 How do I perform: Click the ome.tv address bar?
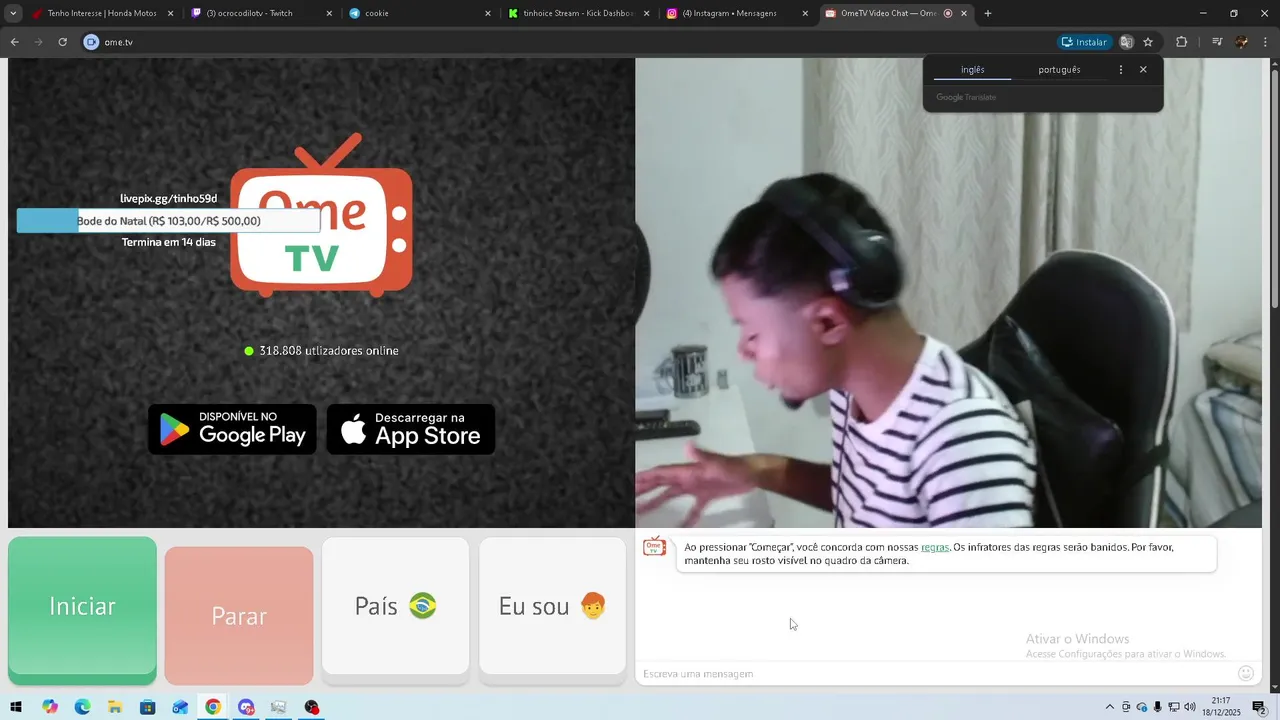[570, 42]
